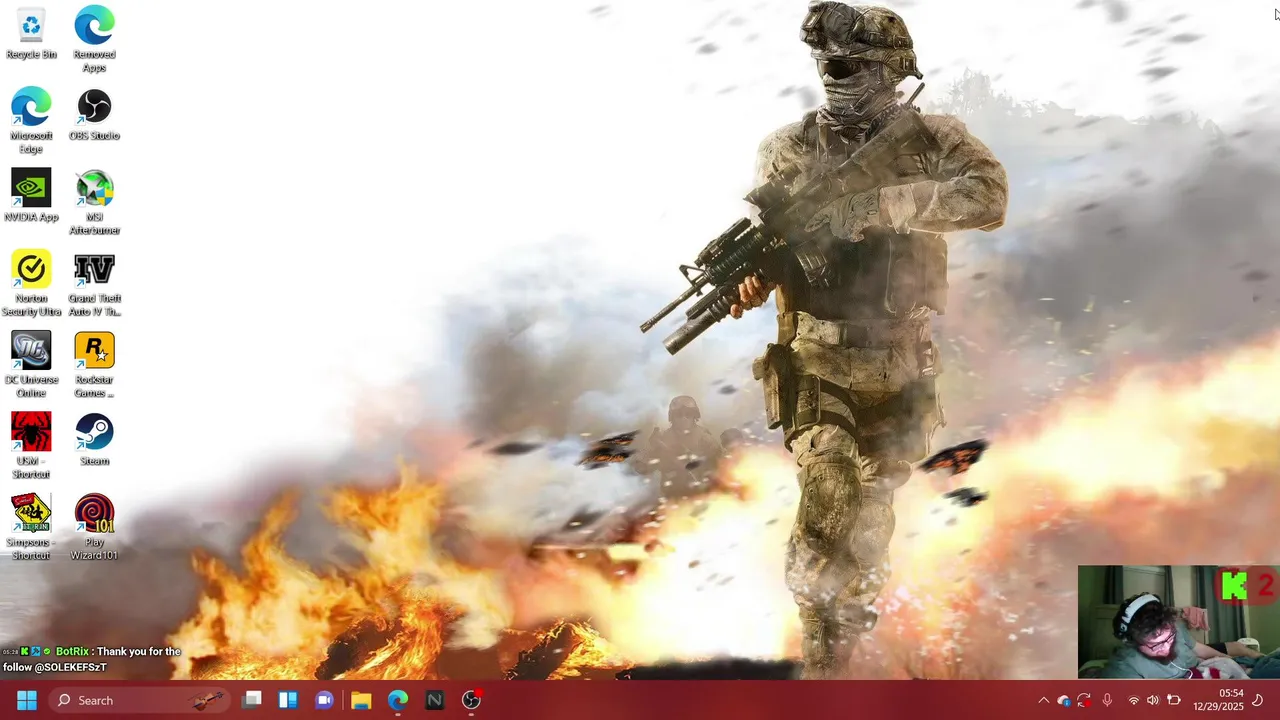Click the microphone tray icon
Screen dimensions: 1280x720
[1107, 700]
